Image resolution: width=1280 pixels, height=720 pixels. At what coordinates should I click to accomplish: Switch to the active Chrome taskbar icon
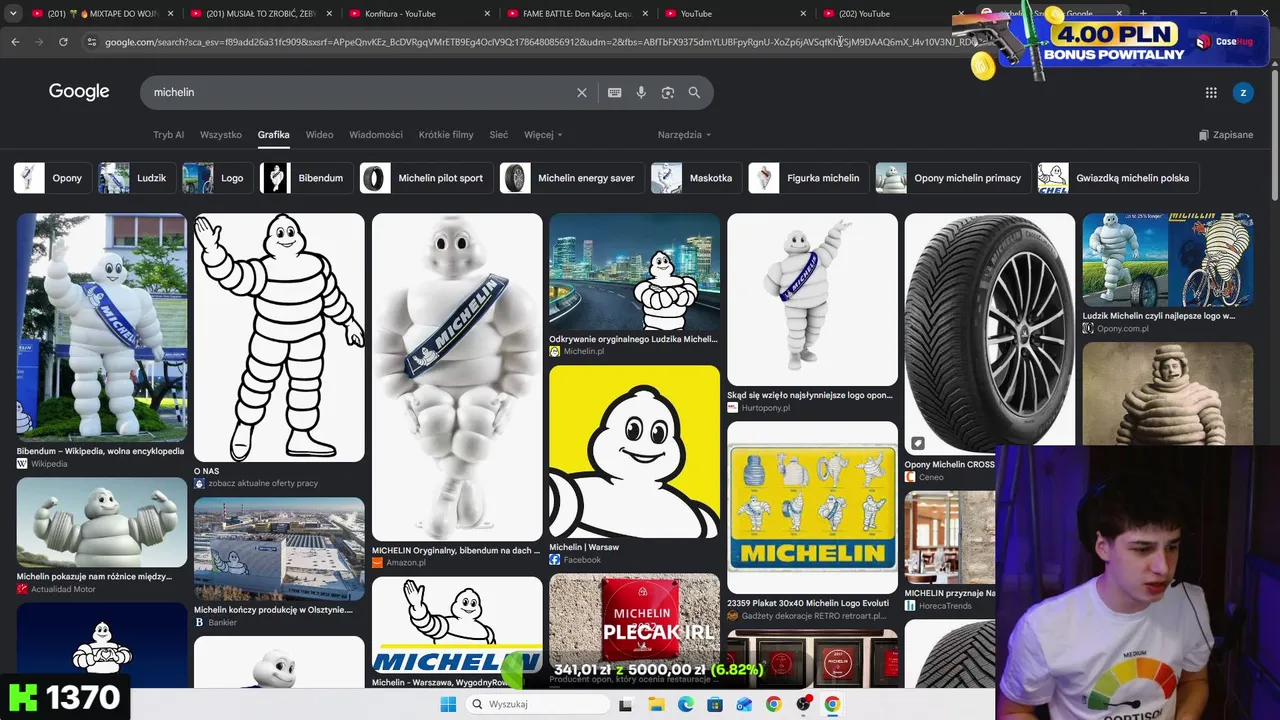pos(832,705)
